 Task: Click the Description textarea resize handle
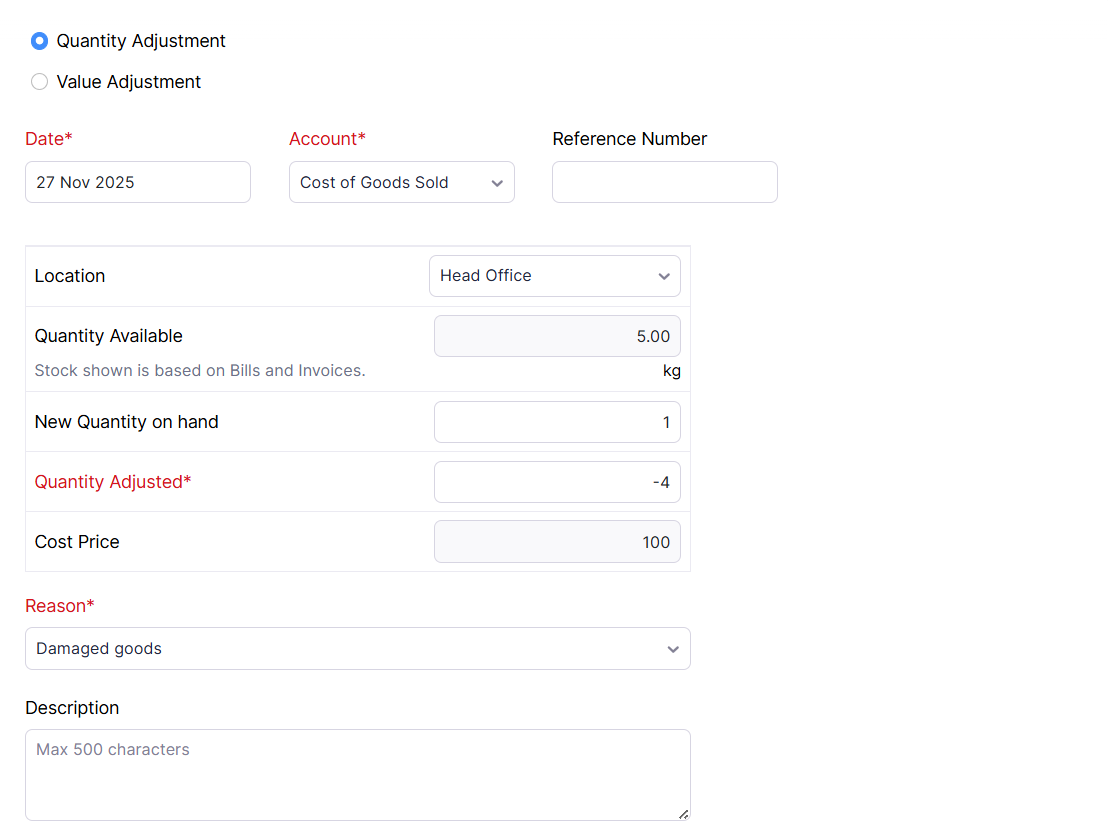tap(683, 814)
